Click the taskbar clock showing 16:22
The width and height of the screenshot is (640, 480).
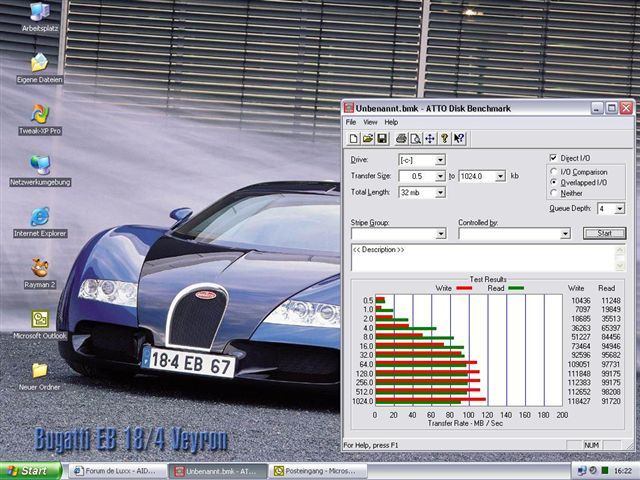pos(622,471)
